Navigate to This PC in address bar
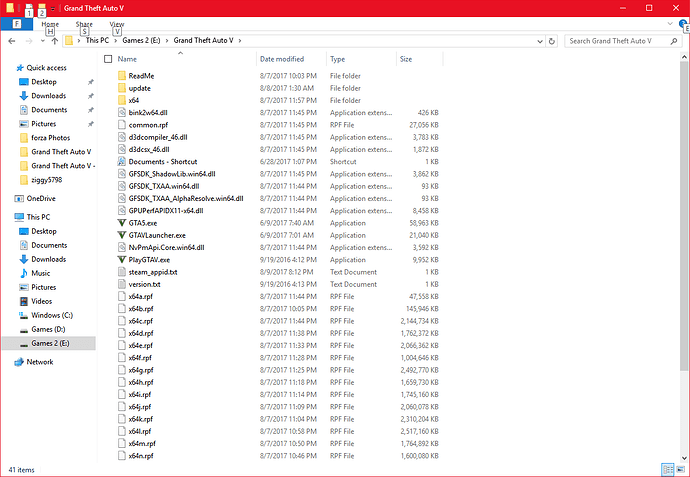Viewport: 690px width, 477px height. [97, 40]
